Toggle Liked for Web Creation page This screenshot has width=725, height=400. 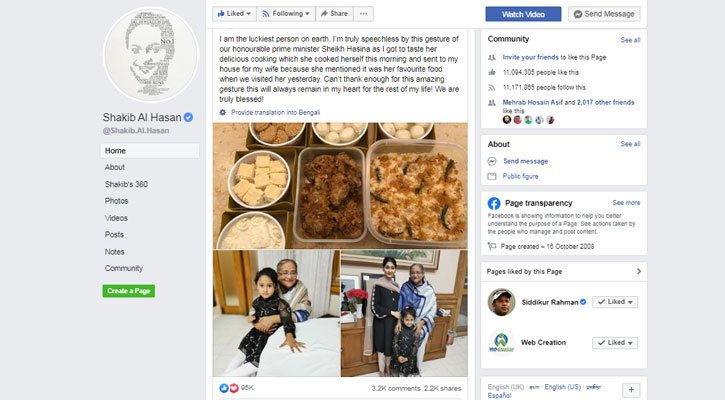615,343
